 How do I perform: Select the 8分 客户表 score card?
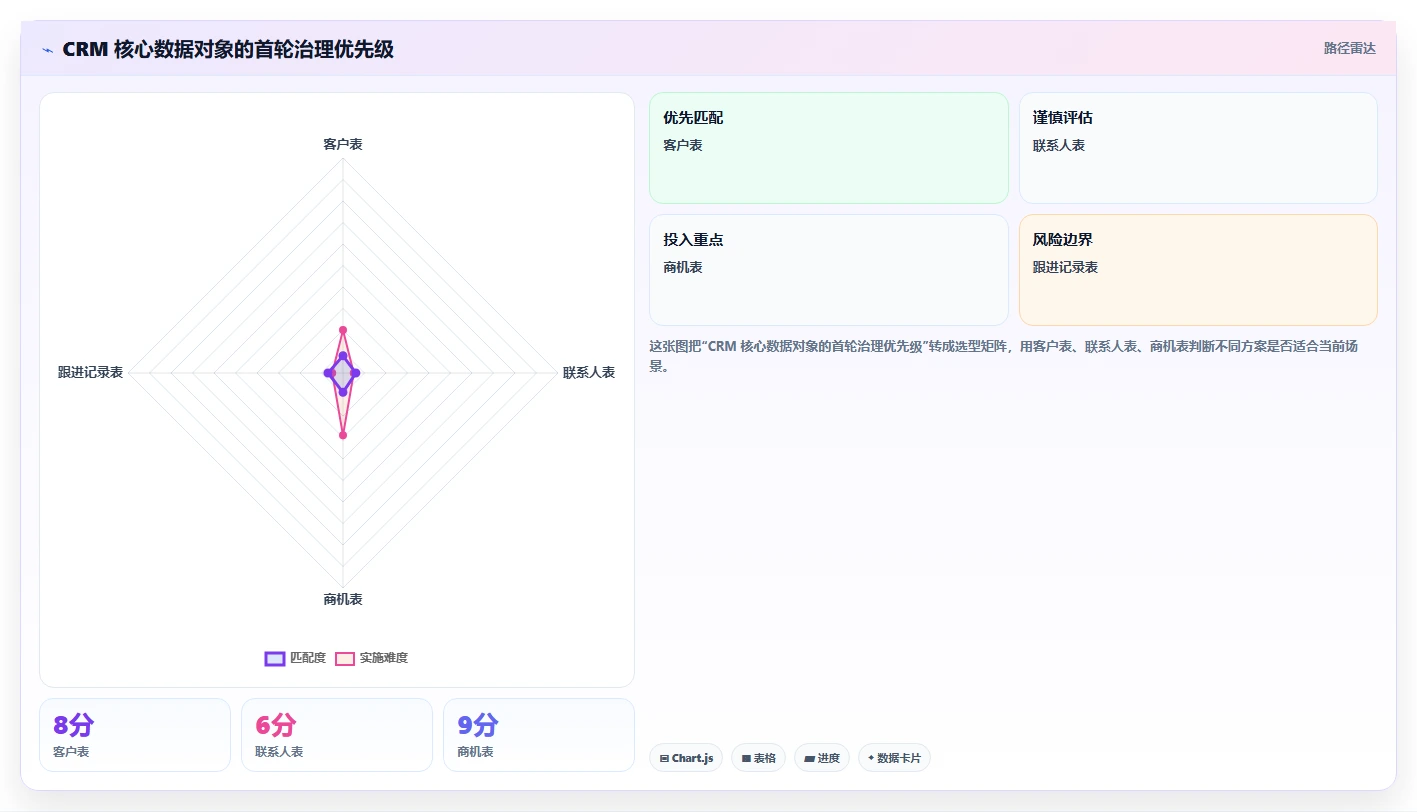coord(135,735)
